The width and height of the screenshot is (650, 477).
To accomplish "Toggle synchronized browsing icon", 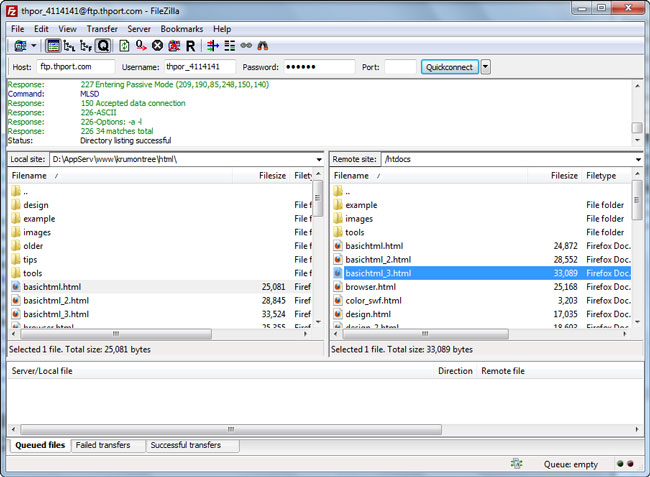I will click(x=246, y=46).
